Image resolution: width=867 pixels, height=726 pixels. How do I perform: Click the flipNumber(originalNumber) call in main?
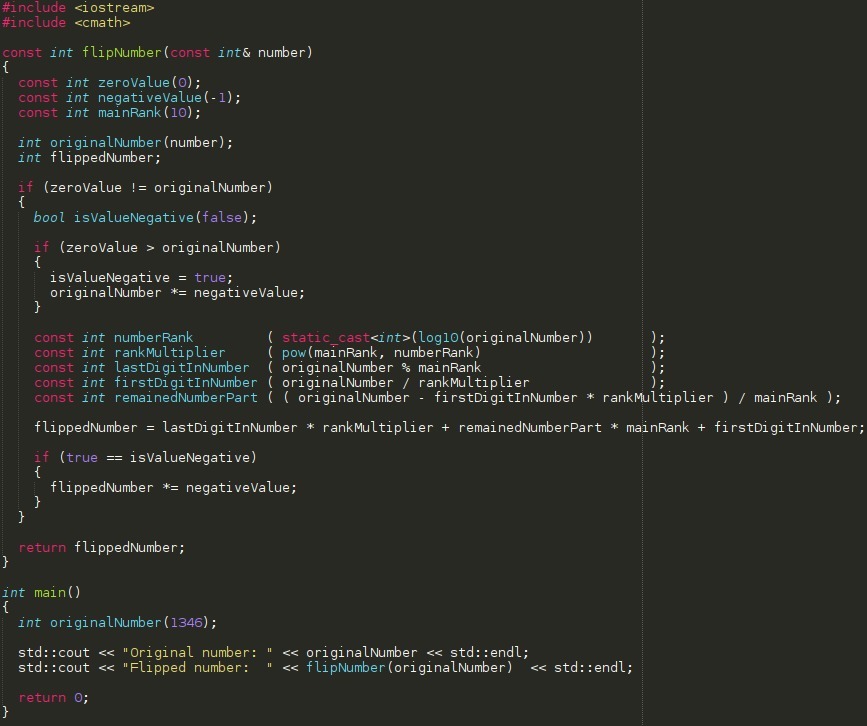point(409,667)
